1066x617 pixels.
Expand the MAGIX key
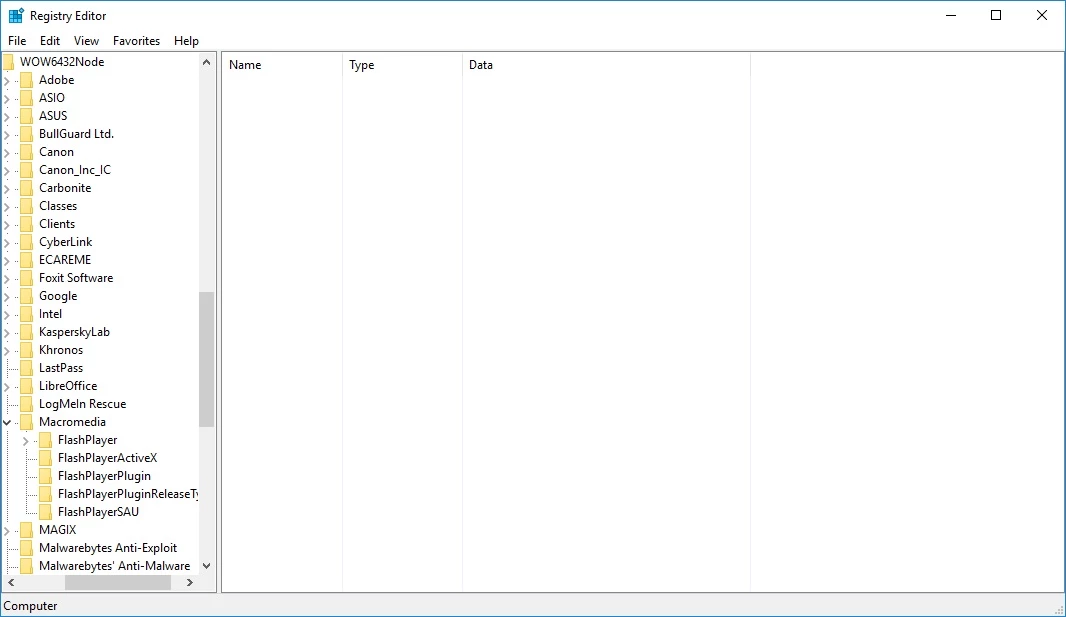pos(7,531)
